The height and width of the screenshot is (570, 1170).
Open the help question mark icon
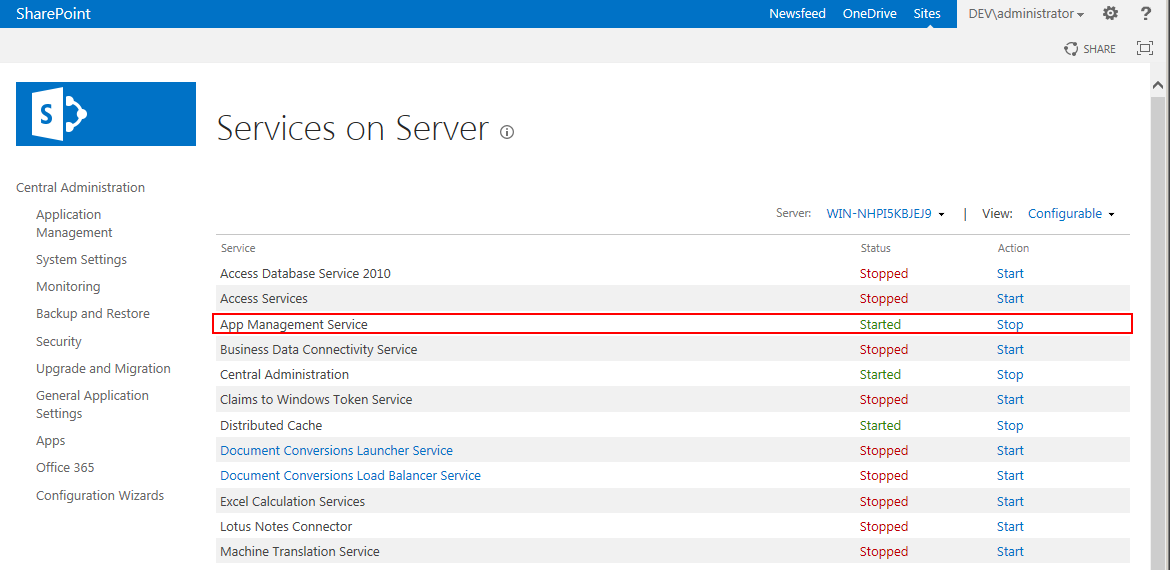point(1146,13)
